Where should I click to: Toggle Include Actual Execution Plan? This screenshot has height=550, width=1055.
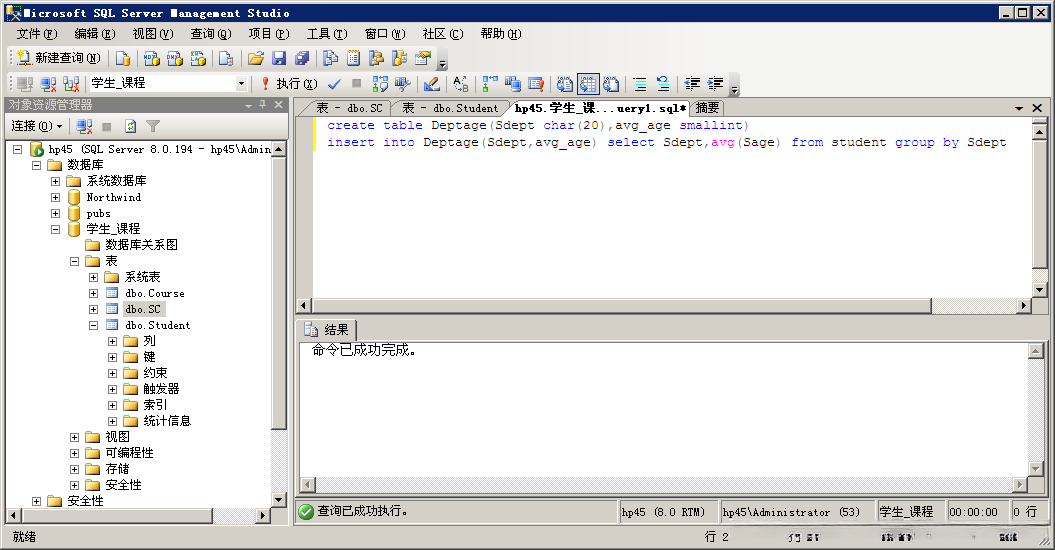[490, 84]
